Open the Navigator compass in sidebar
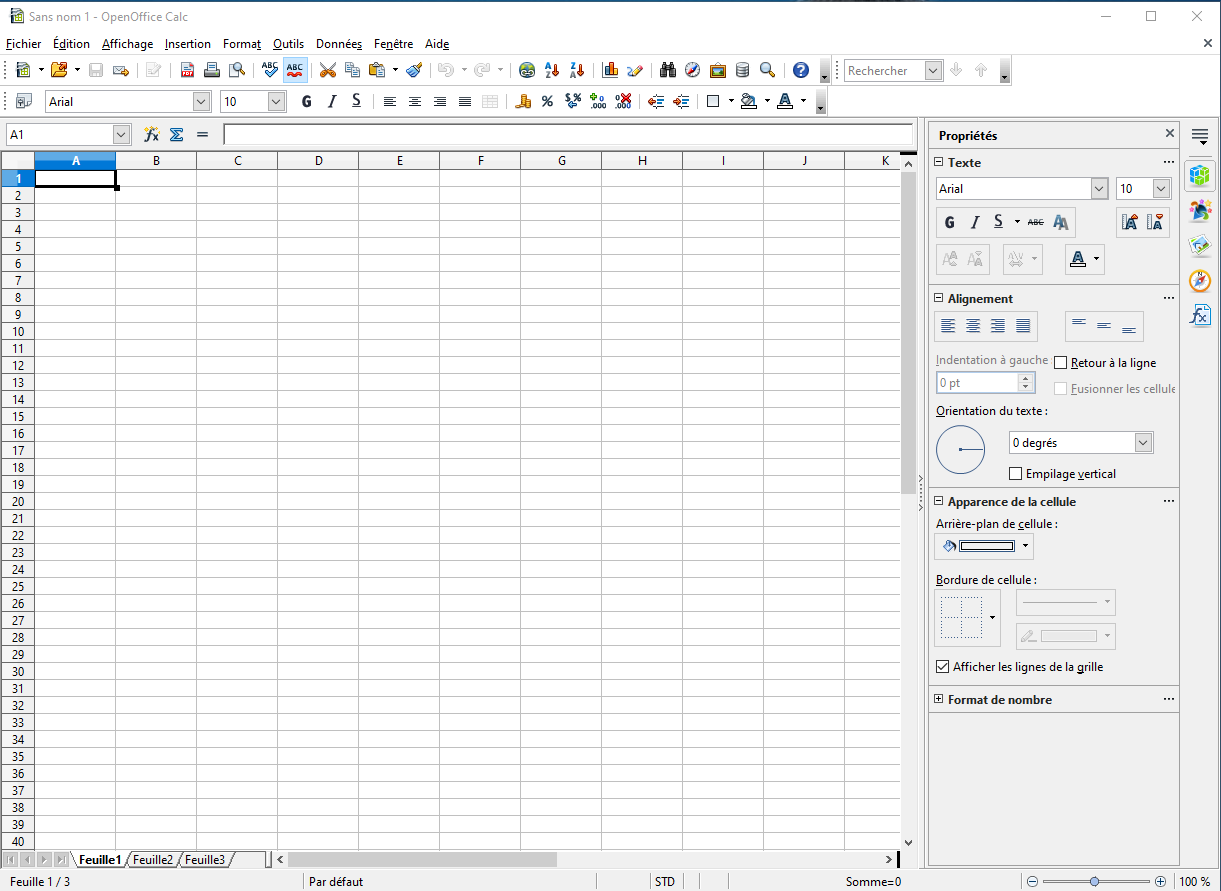 (1200, 281)
